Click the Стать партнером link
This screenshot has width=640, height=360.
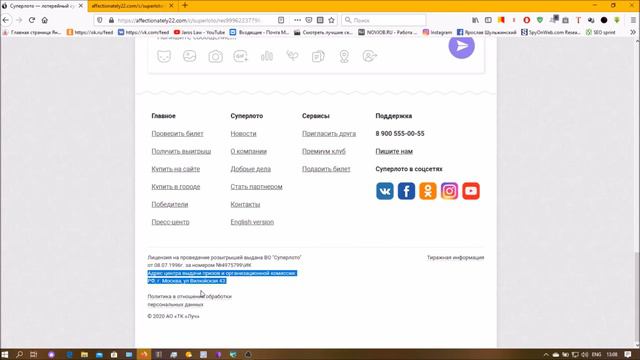pos(256,187)
